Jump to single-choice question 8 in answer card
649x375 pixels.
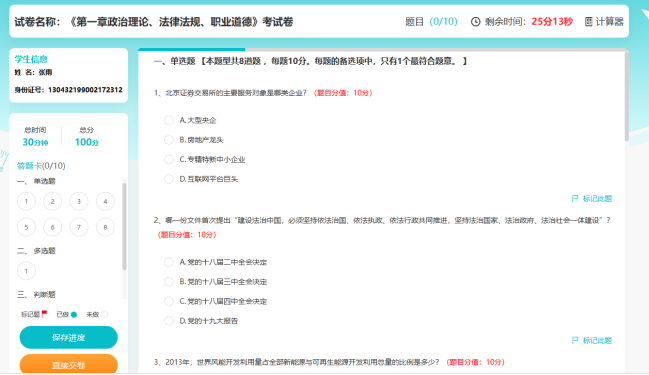[105, 227]
